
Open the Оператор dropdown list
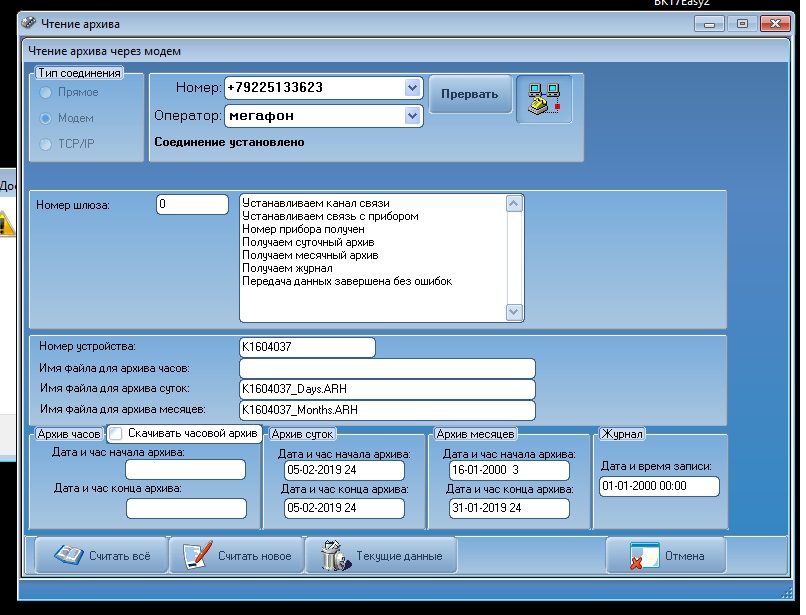pos(412,116)
